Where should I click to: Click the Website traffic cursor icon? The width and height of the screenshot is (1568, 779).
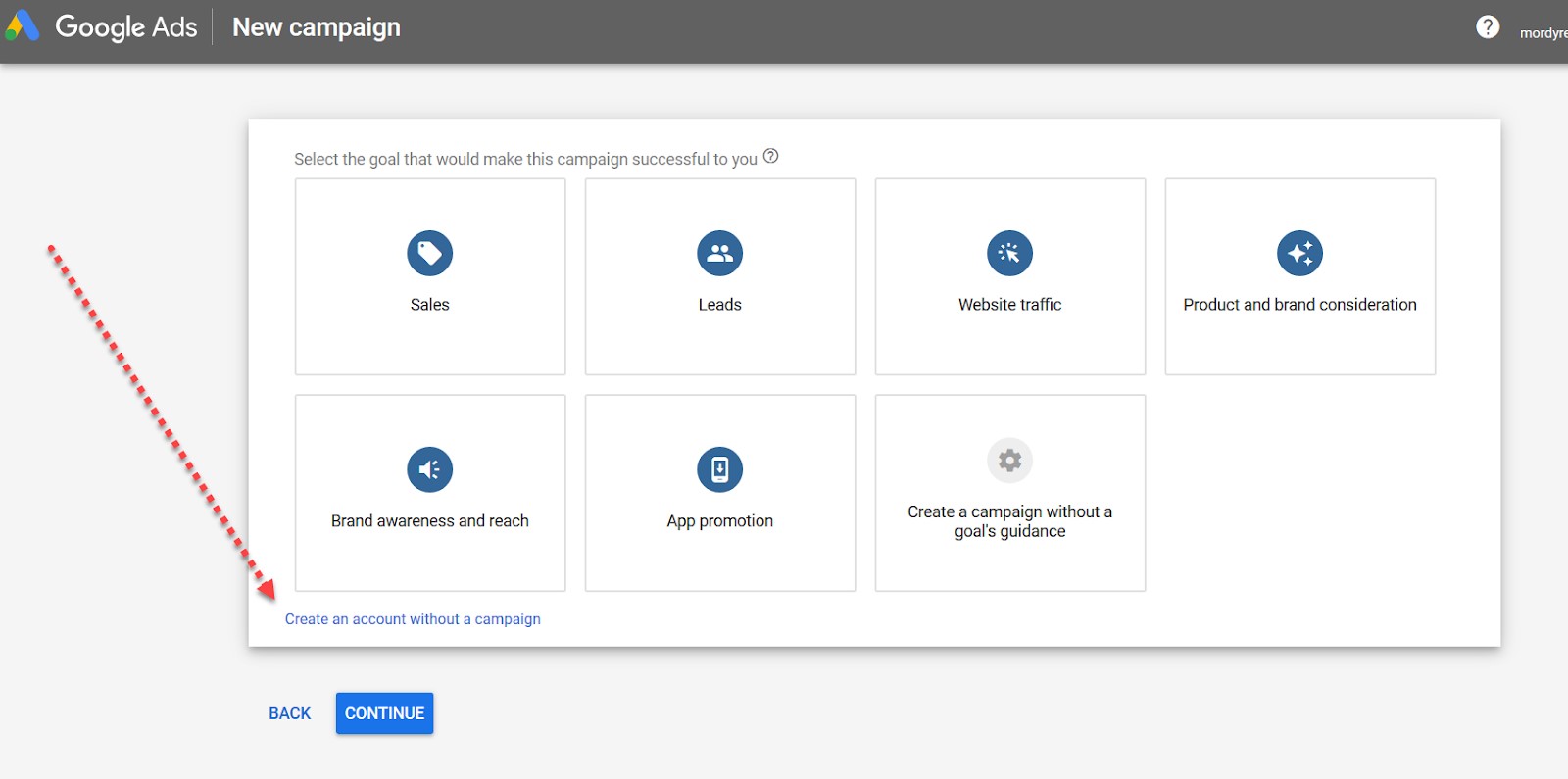coord(1009,253)
